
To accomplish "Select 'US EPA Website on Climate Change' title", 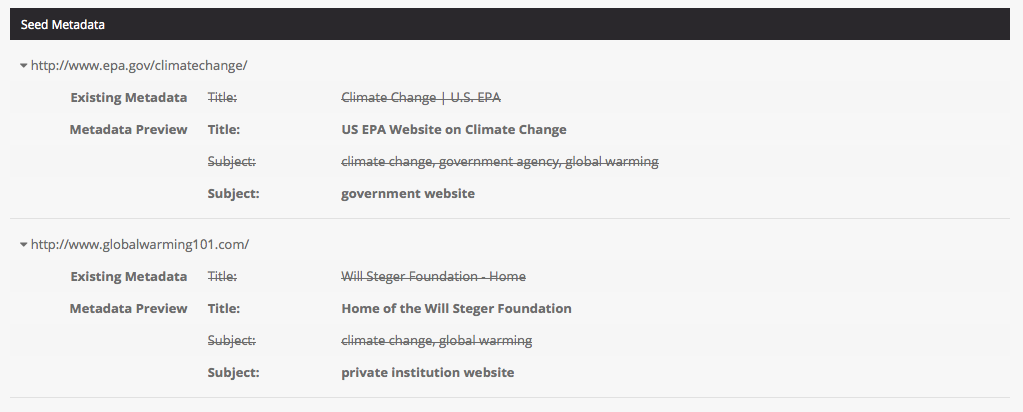I will point(454,130).
